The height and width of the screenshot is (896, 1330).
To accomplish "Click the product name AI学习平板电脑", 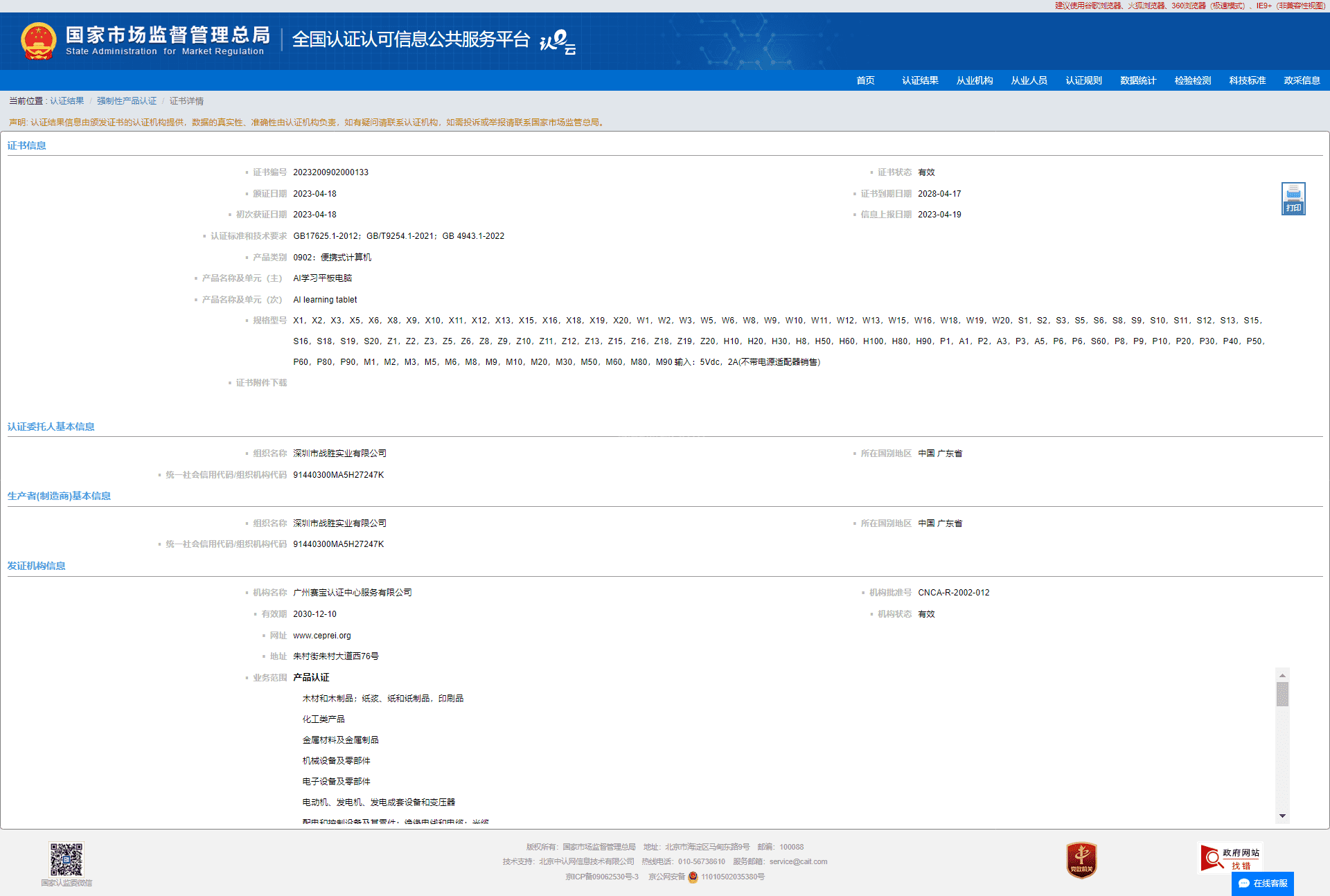I will (322, 278).
